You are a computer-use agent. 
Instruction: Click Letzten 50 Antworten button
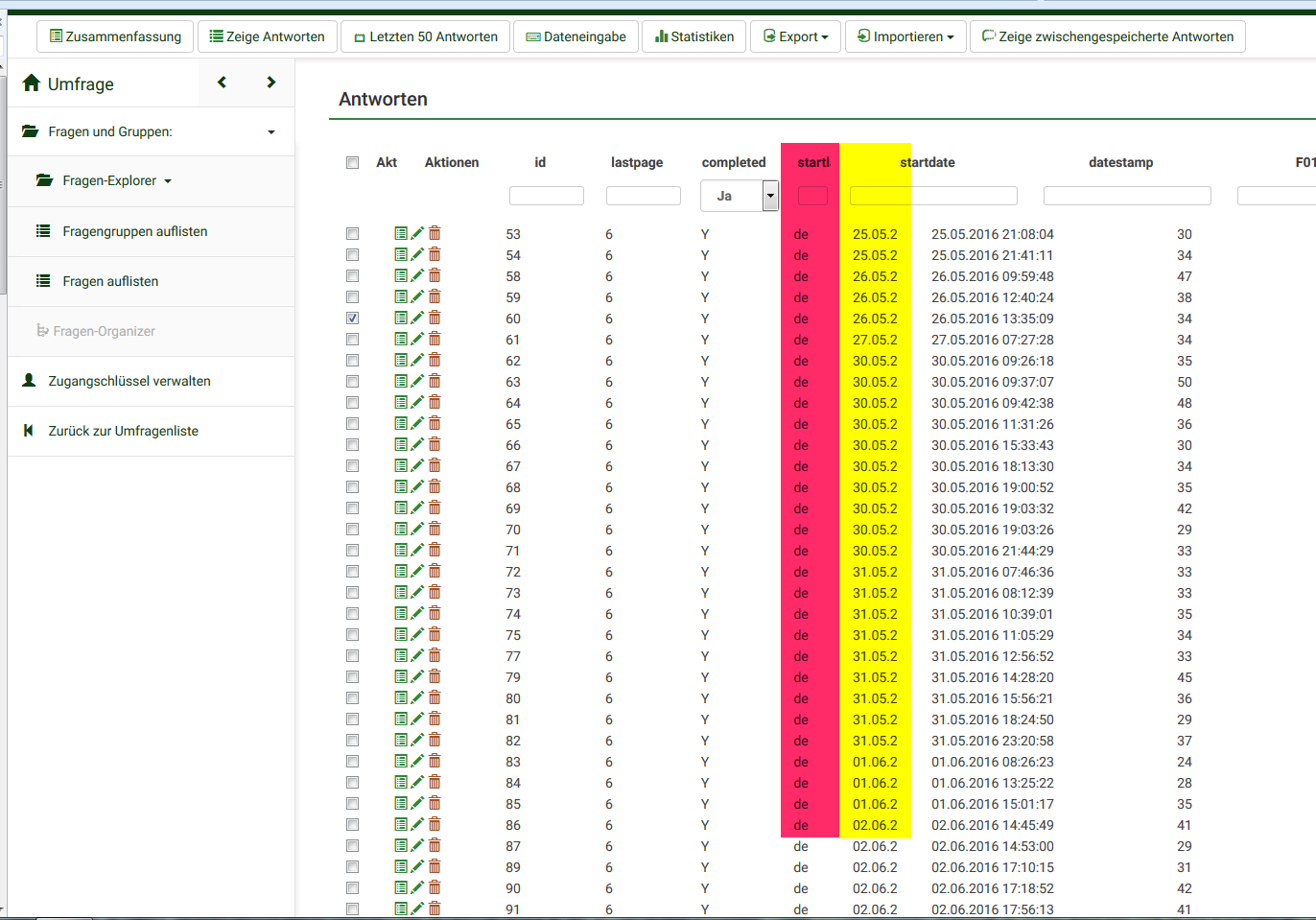tap(425, 36)
